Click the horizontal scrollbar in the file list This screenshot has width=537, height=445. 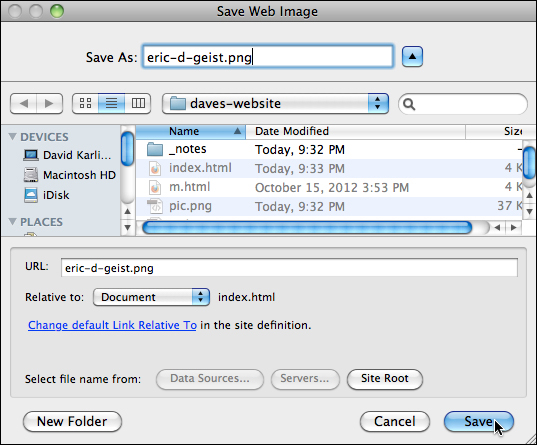(x=307, y=227)
